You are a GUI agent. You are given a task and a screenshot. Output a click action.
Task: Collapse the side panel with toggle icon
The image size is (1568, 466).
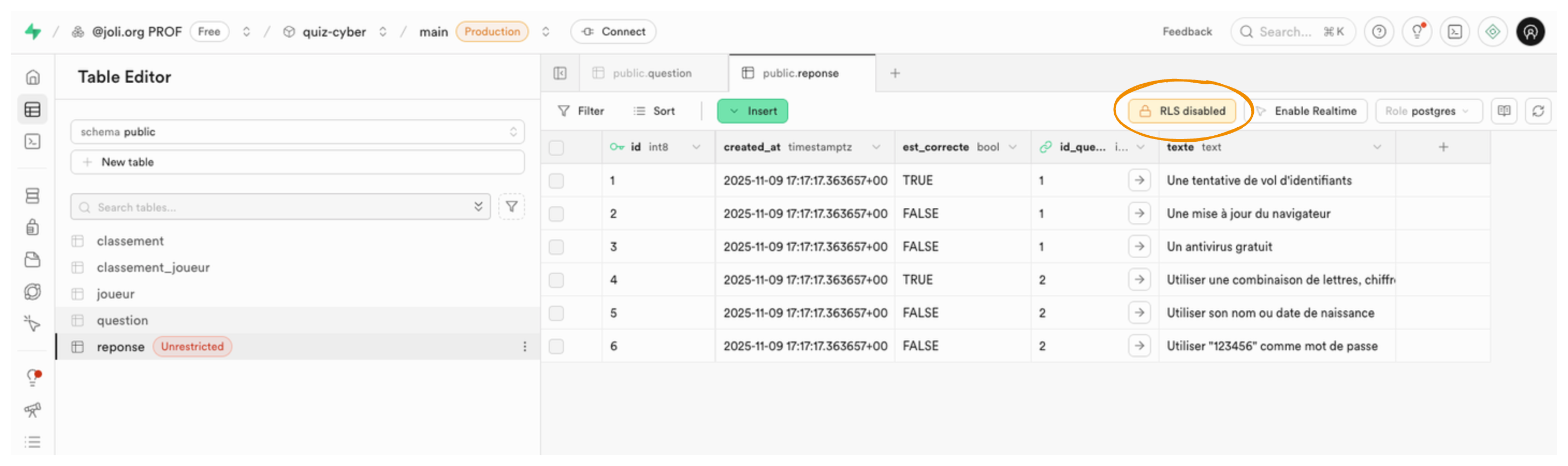(560, 73)
